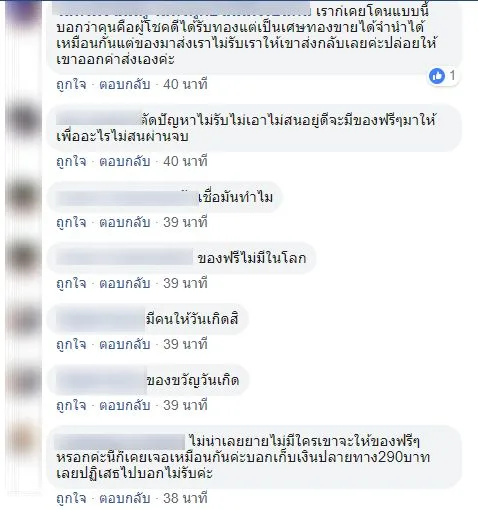Click the blurred name in the 'ตัดปัญหาไม่รับ' comment
The width and height of the screenshot is (478, 510).
click(x=99, y=119)
